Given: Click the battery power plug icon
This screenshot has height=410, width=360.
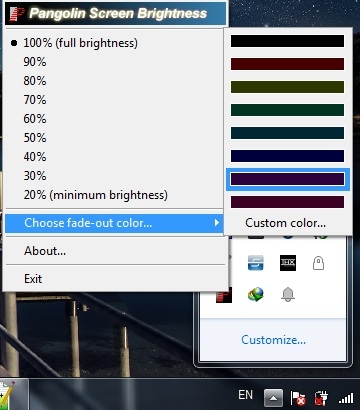Looking at the screenshot, I should (321, 398).
